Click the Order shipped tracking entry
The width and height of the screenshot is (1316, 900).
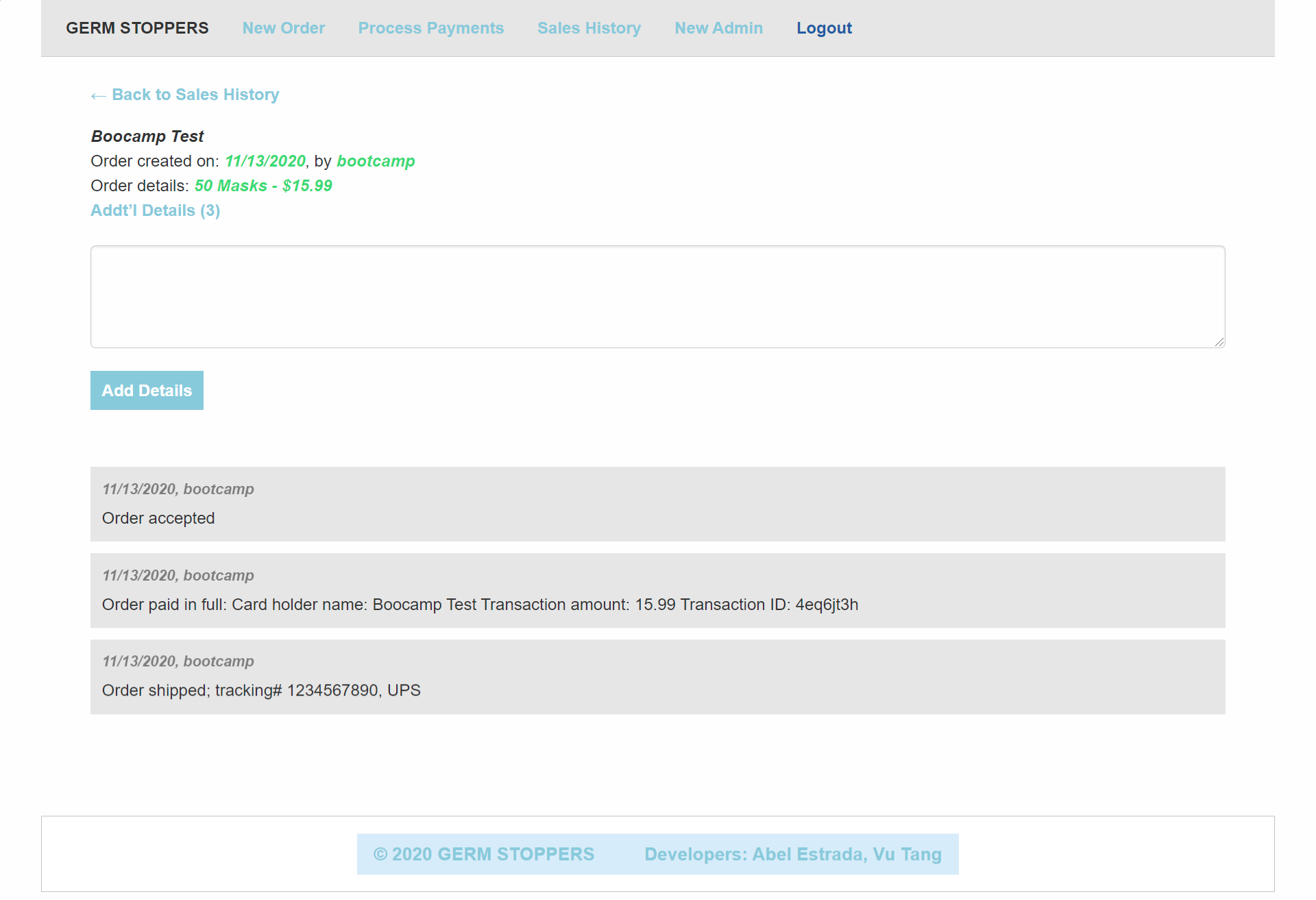point(260,690)
